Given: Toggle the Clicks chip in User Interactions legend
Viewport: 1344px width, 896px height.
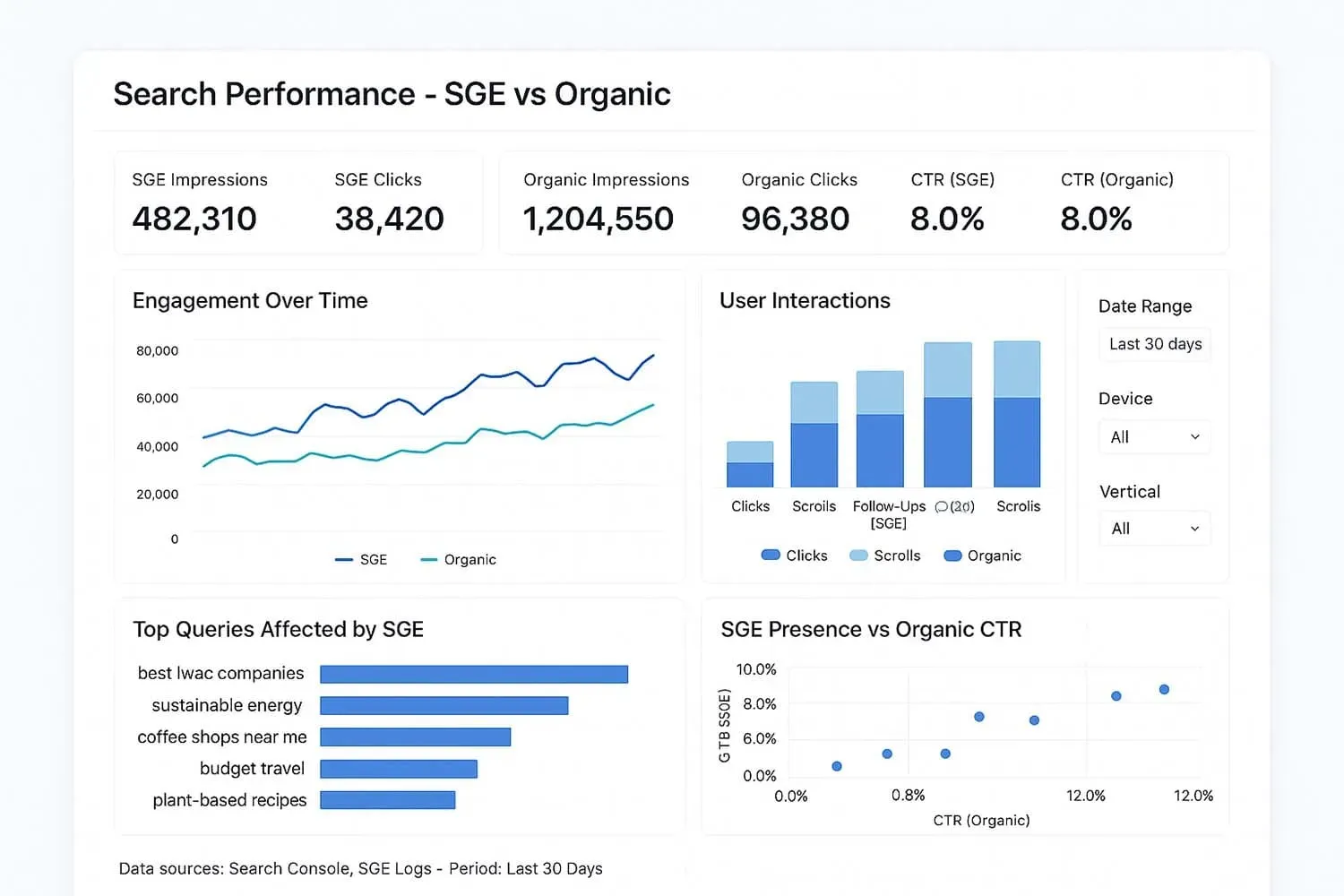Looking at the screenshot, I should click(x=794, y=556).
